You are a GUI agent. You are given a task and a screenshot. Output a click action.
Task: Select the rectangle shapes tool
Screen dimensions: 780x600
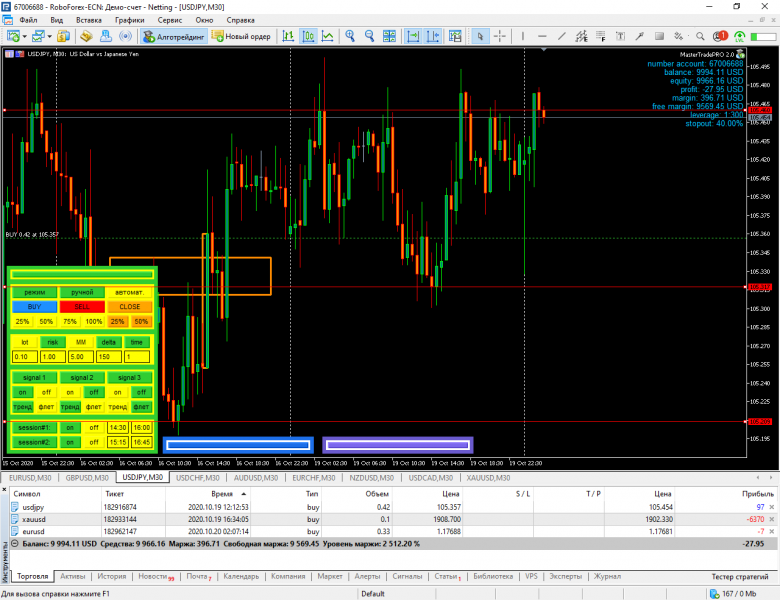659,36
